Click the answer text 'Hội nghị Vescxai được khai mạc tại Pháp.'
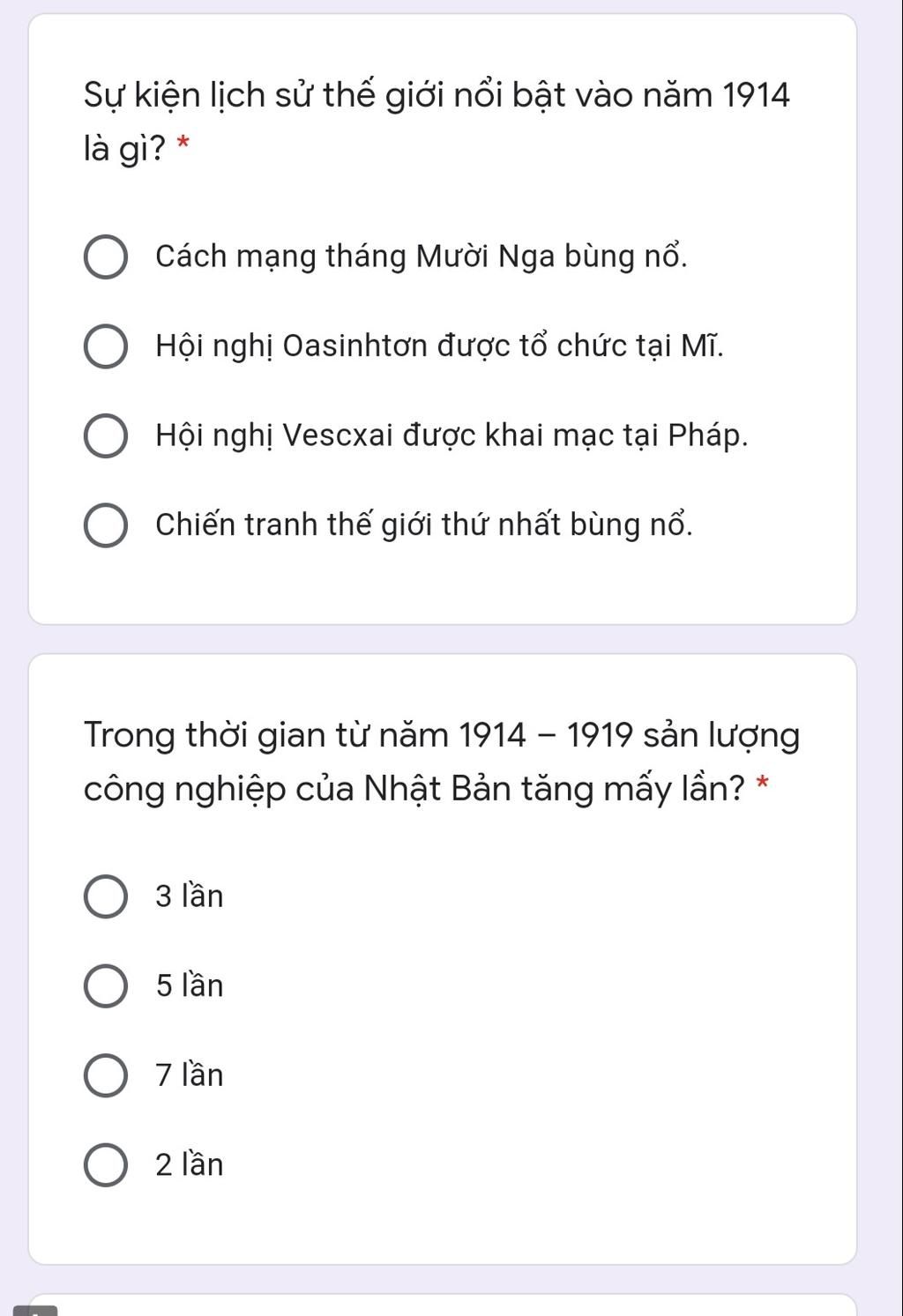Viewport: 903px width, 1316px height. tap(451, 435)
